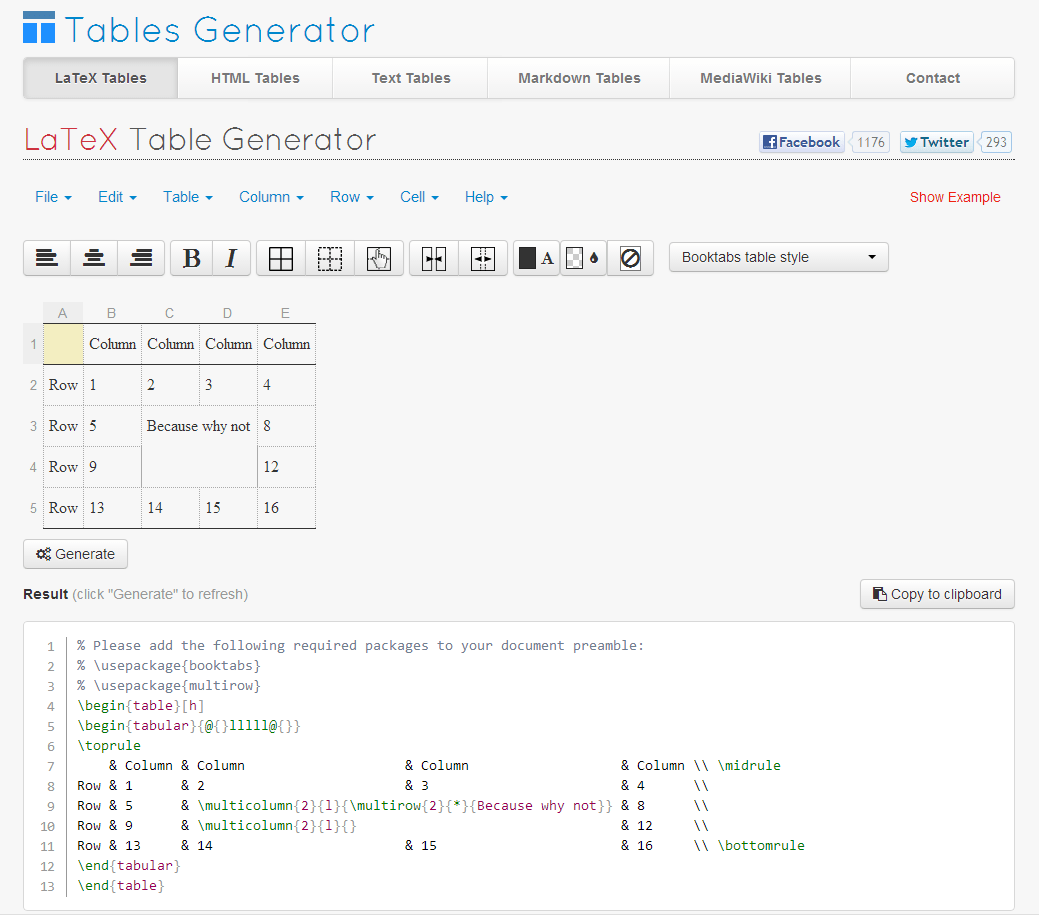The image size is (1039, 915).
Task: Click the Generate button
Action: click(x=76, y=554)
